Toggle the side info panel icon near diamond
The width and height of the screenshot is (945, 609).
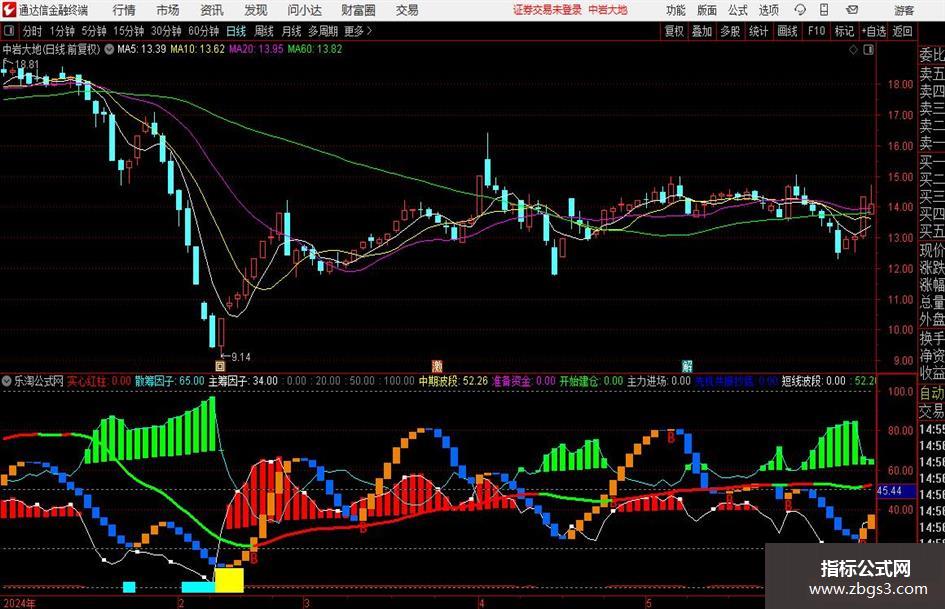[868, 50]
